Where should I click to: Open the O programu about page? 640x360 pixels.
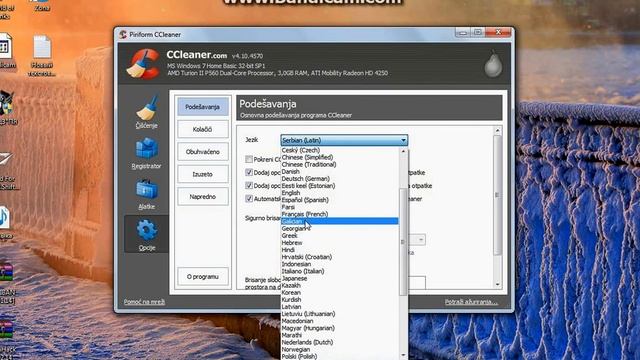[202, 277]
